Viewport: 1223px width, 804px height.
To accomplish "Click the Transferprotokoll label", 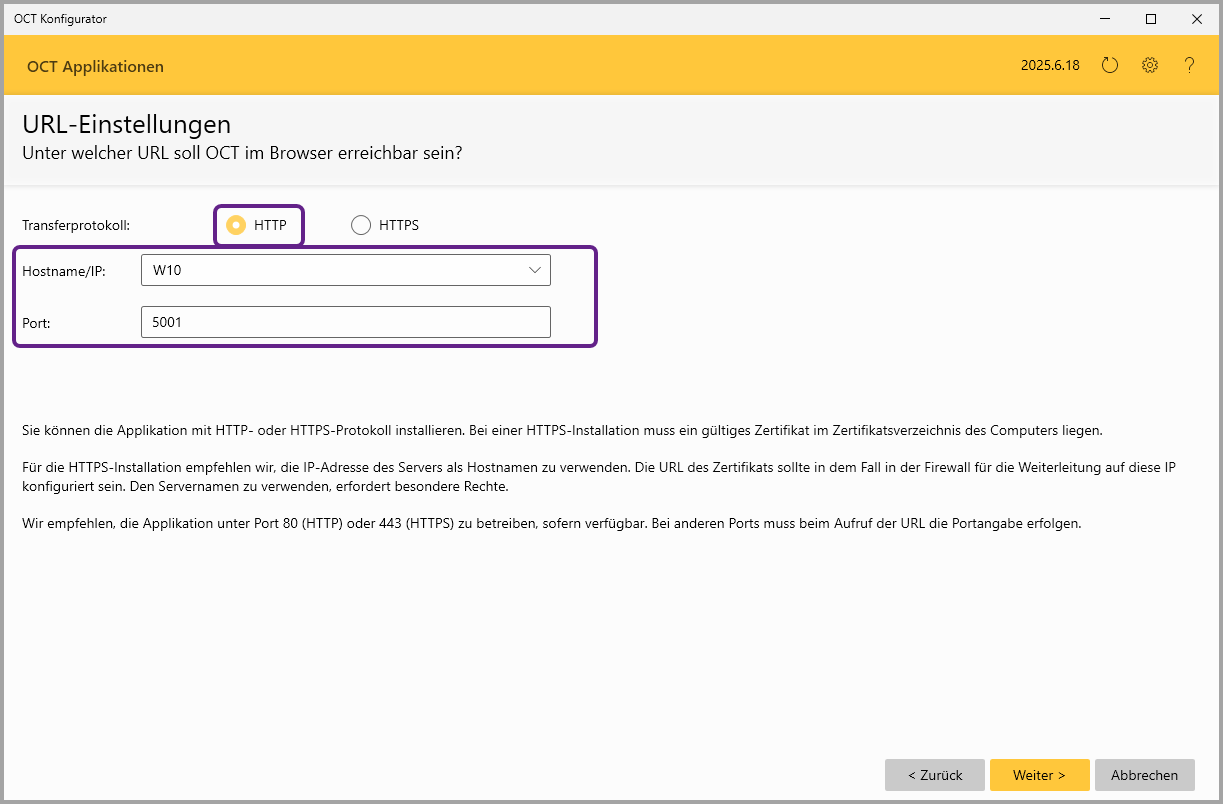I will 76,225.
